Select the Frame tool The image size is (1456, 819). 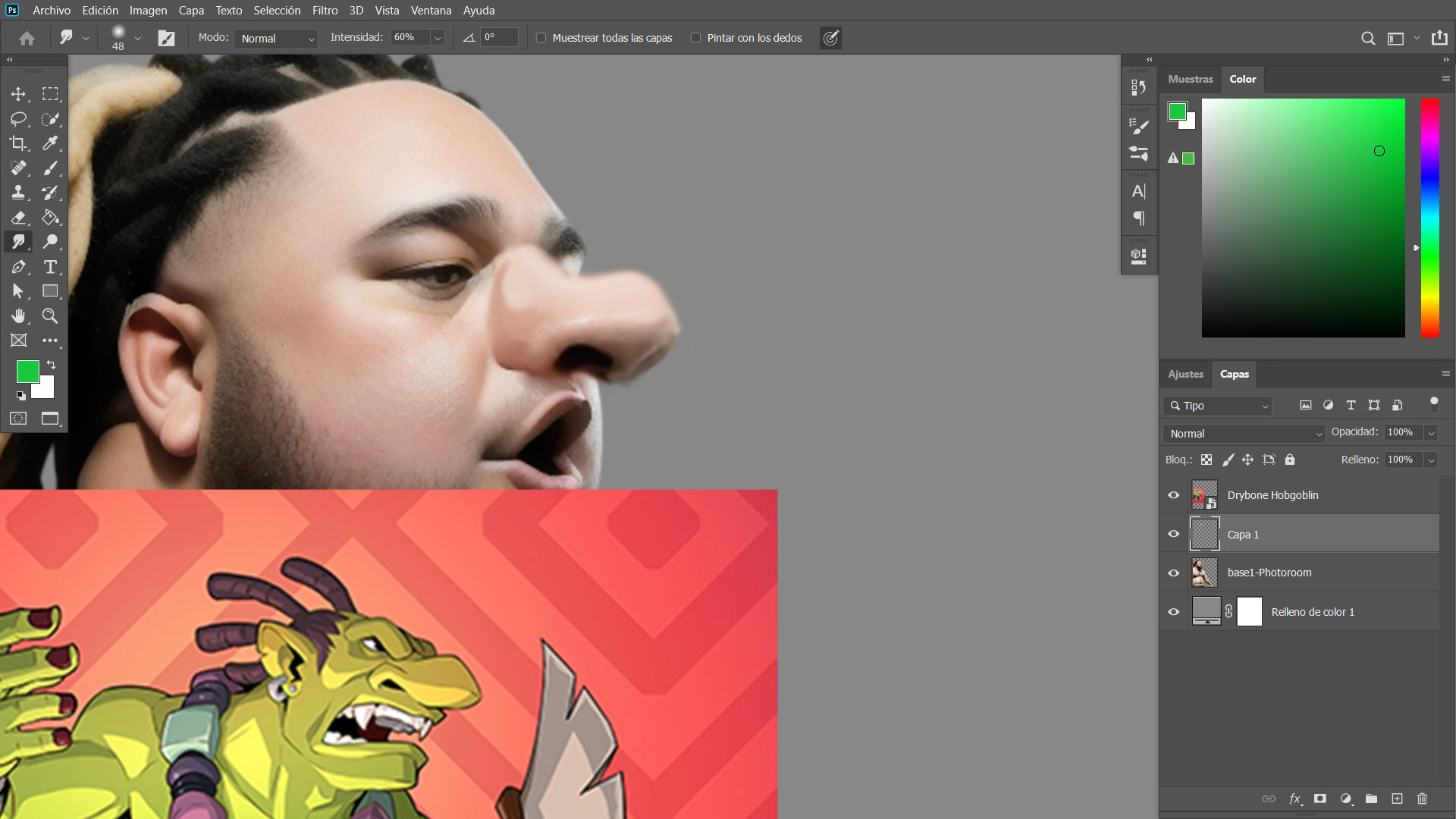(18, 340)
